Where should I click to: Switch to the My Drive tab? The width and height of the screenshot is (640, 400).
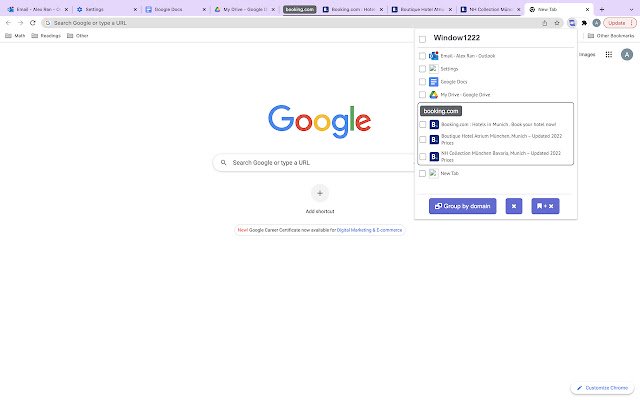(x=245, y=9)
